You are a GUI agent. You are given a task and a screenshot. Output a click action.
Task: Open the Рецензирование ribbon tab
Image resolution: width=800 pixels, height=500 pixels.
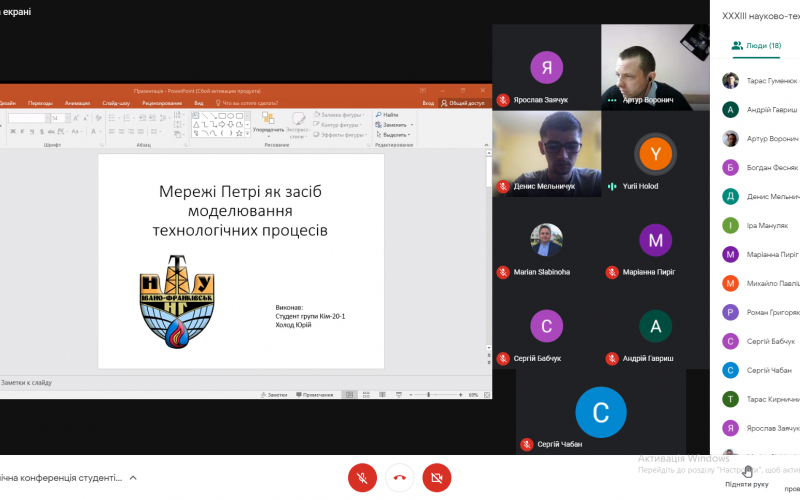coord(162,103)
